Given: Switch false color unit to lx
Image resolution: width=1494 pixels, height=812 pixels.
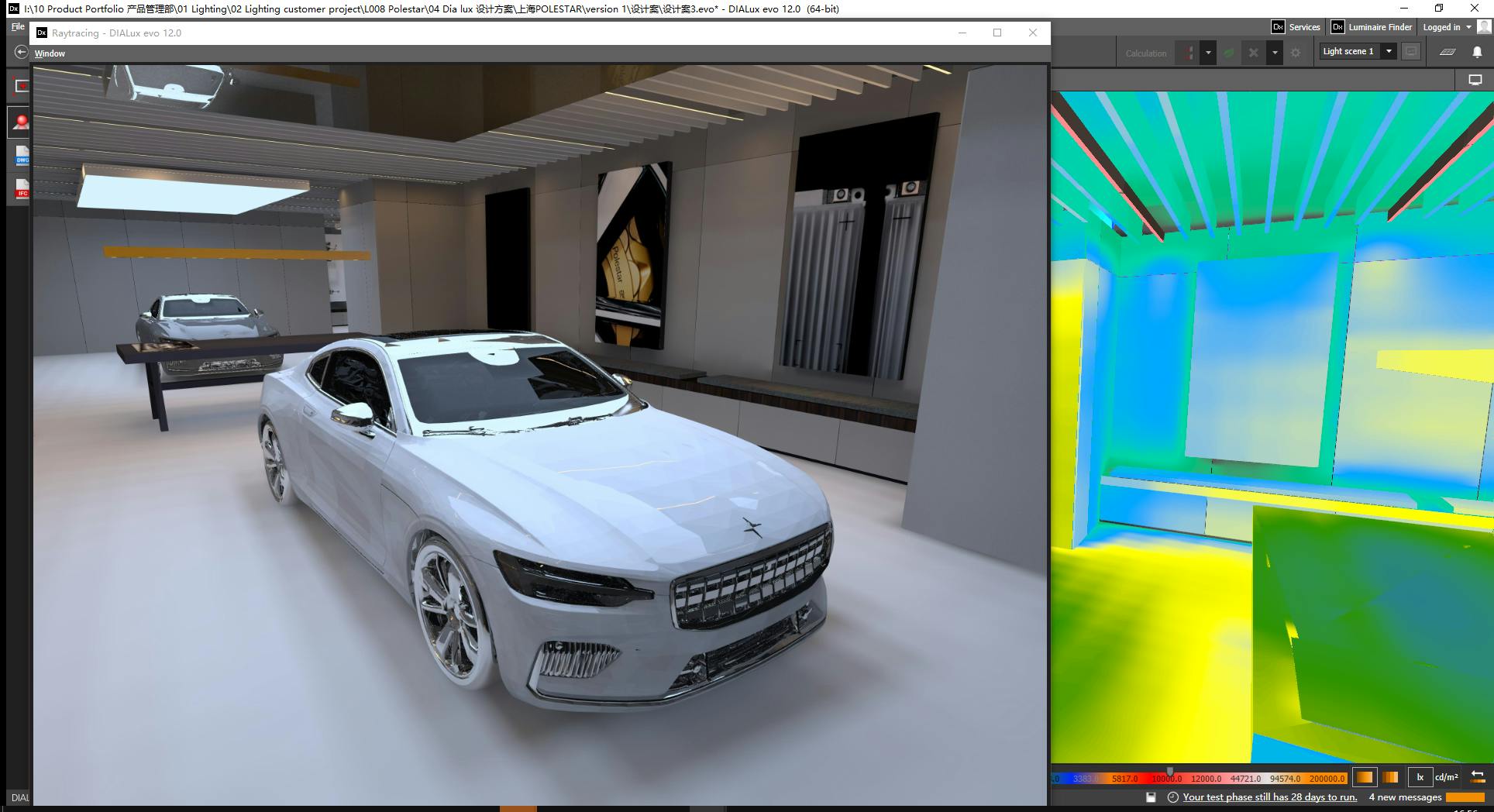Looking at the screenshot, I should click(1420, 777).
